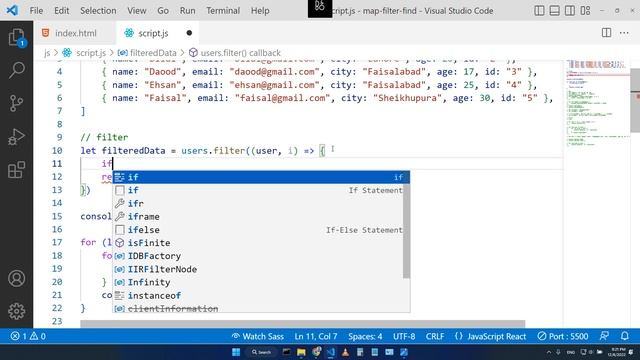The image size is (640, 360).
Task: Select the 'Infinity' suggestion
Action: coord(258,282)
